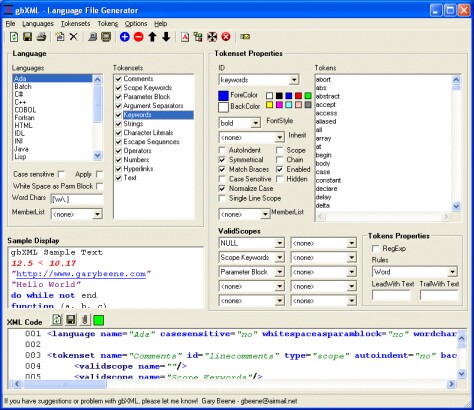Click the white BackColor swatch
This screenshot has width=474, height=410.
[x=223, y=107]
